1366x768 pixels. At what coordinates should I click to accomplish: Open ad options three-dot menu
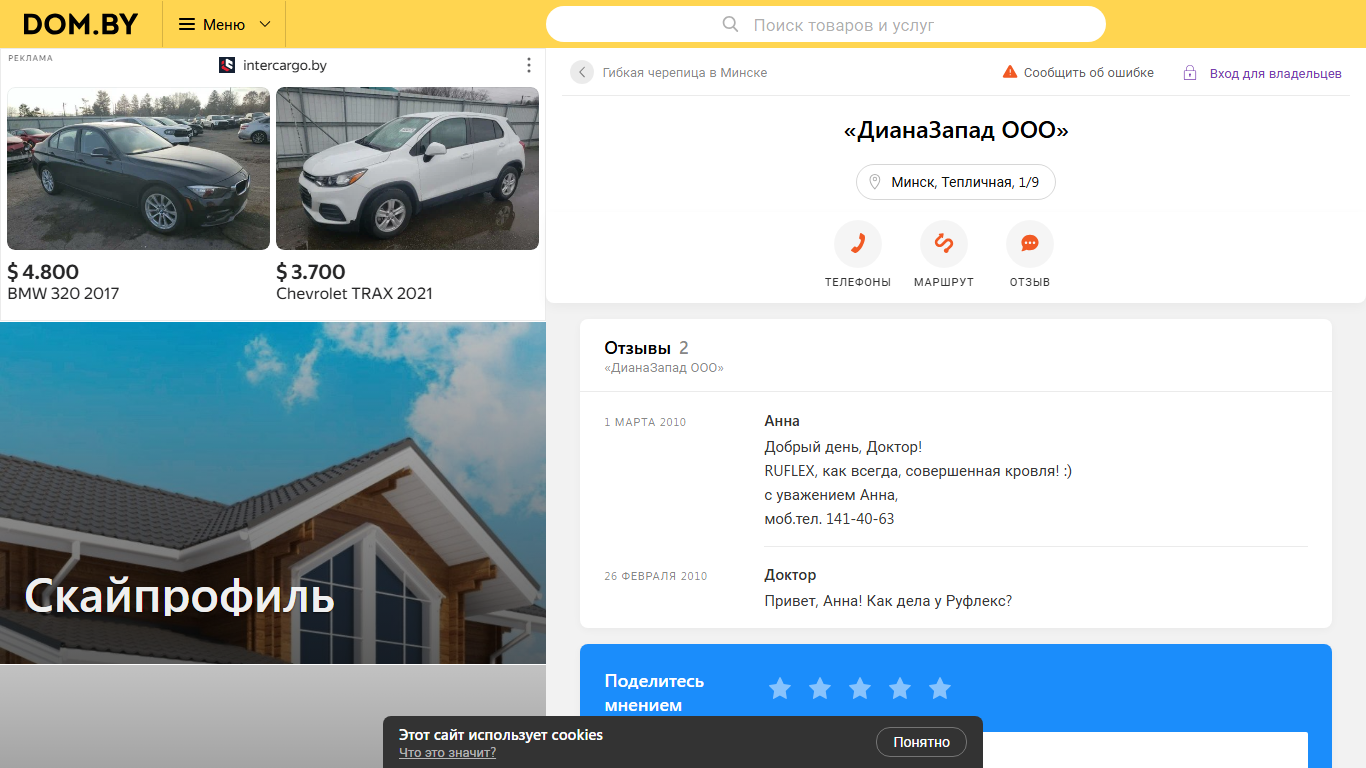529,65
